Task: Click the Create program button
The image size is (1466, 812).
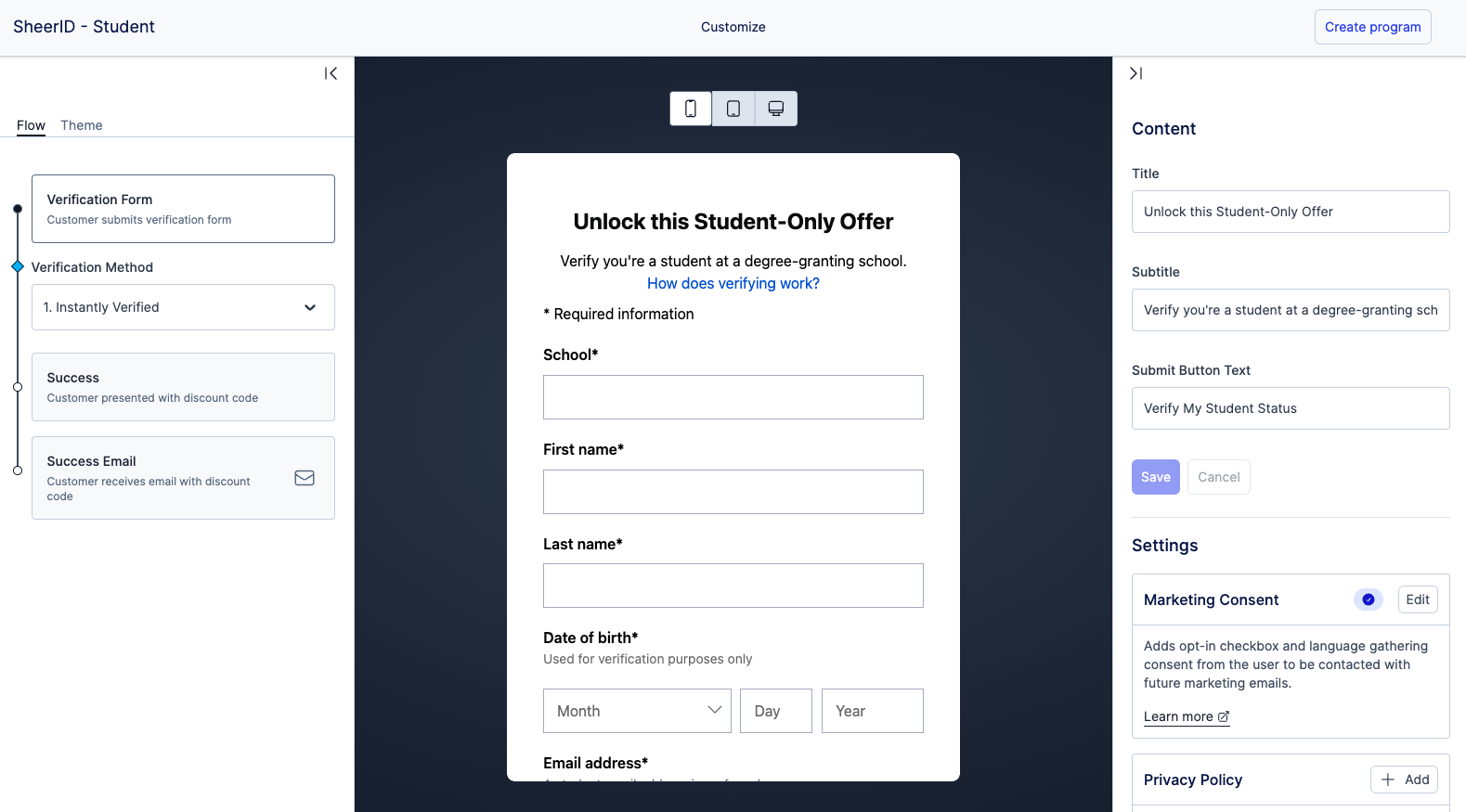Action: click(x=1372, y=27)
